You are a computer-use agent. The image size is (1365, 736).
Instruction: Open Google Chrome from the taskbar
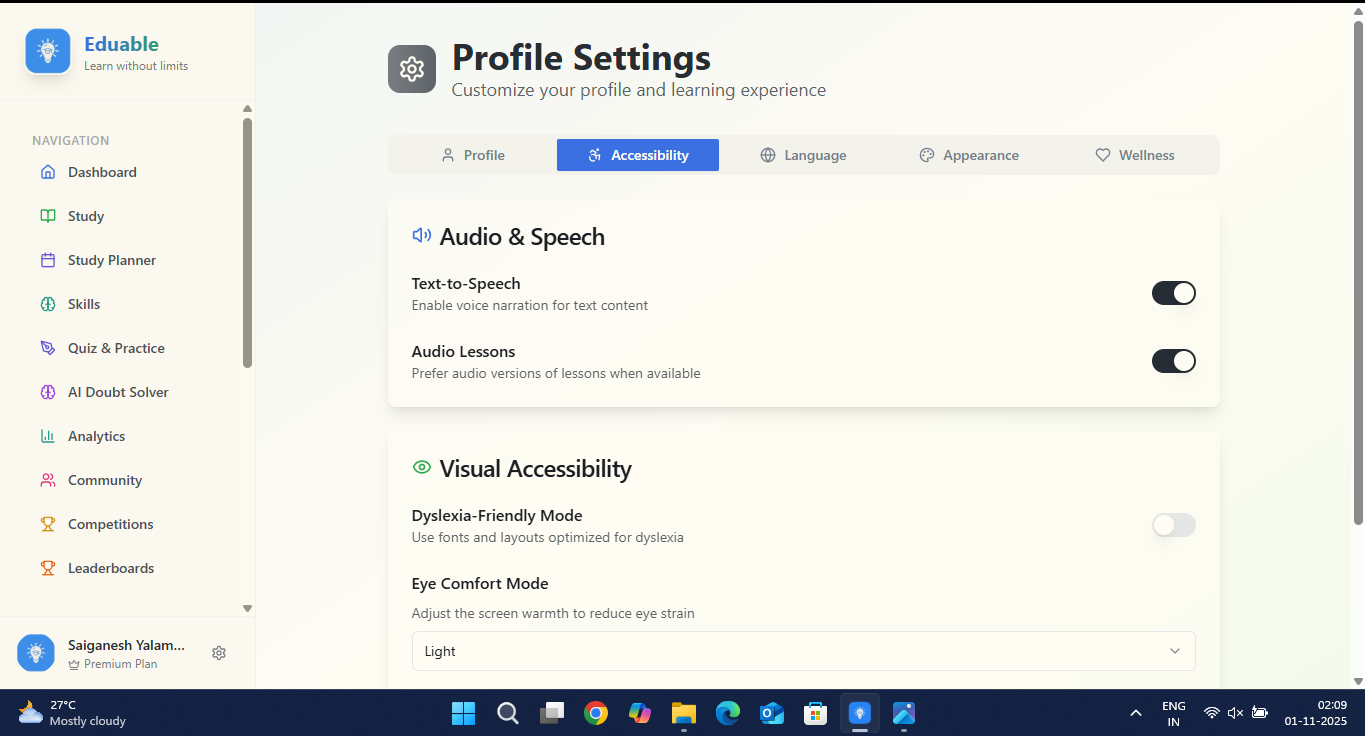click(x=596, y=713)
